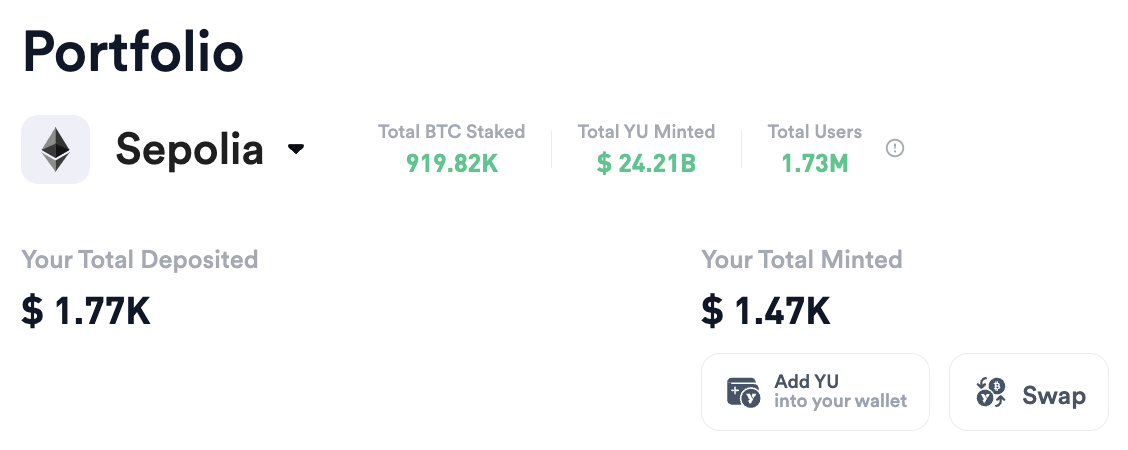Open the info icon beside Total Users

[x=894, y=148]
